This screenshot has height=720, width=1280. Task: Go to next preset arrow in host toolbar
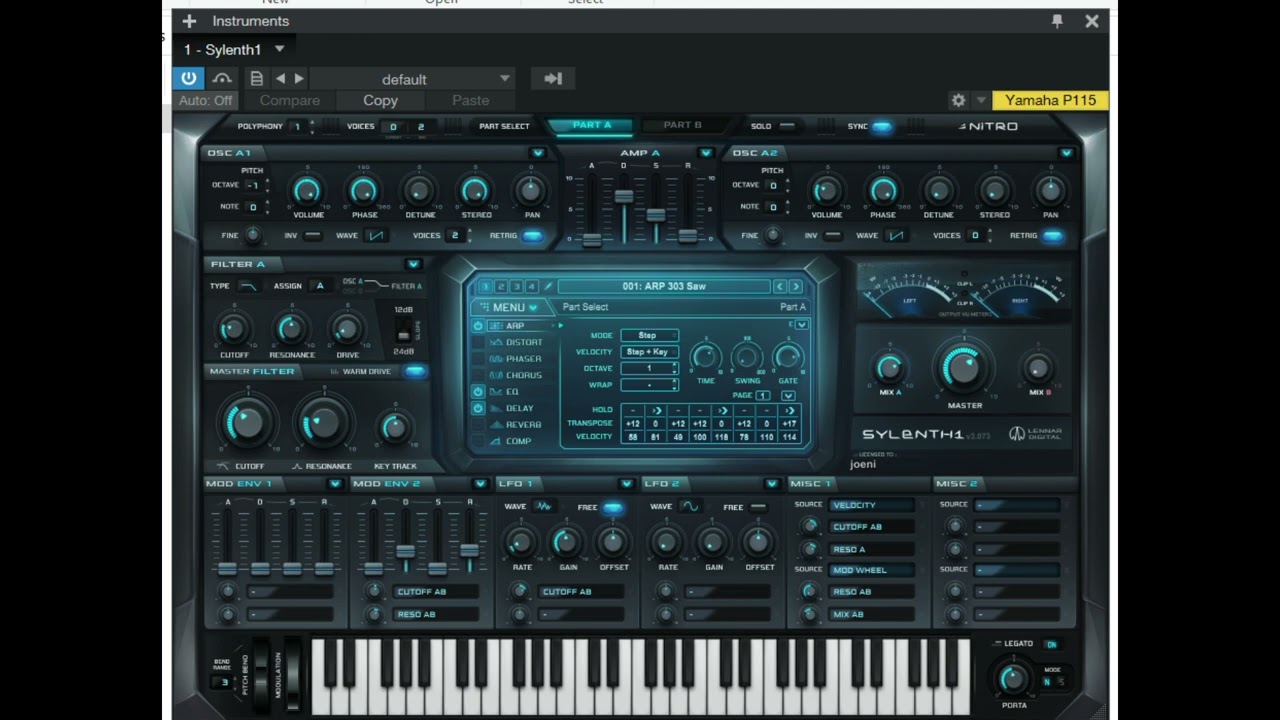tap(299, 78)
